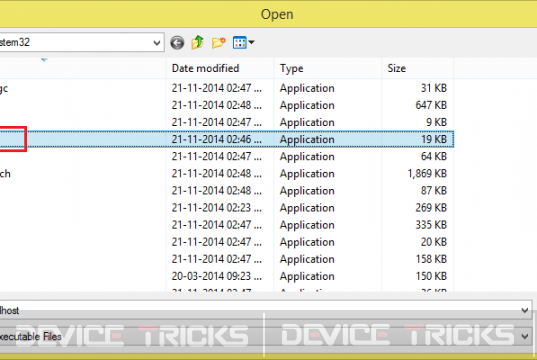Expand the file name history dropdown
Viewport: 537px width, 360px height.
[x=524, y=310]
